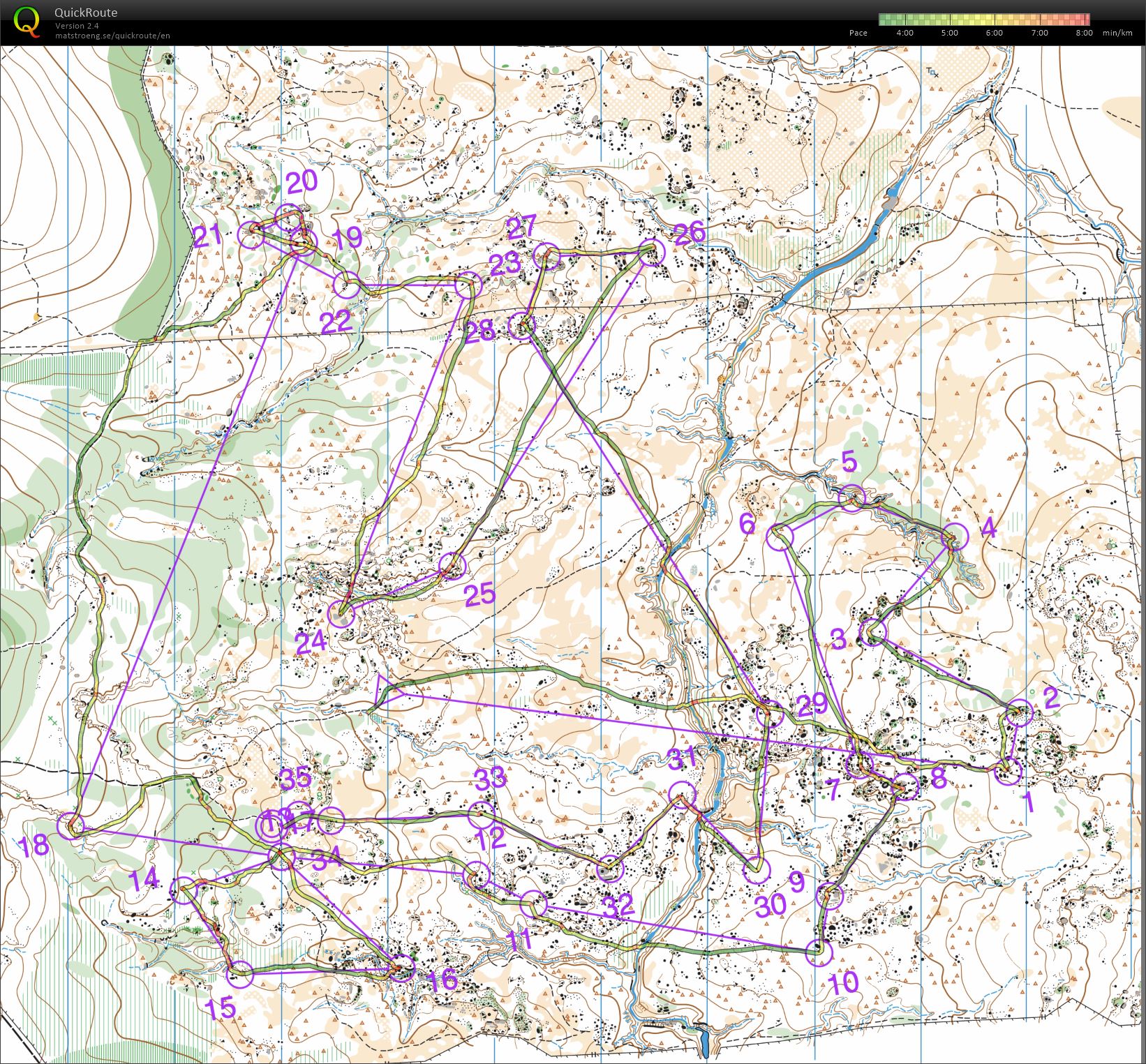
Task: Click the QuickRoute Q logo
Action: 27,21
